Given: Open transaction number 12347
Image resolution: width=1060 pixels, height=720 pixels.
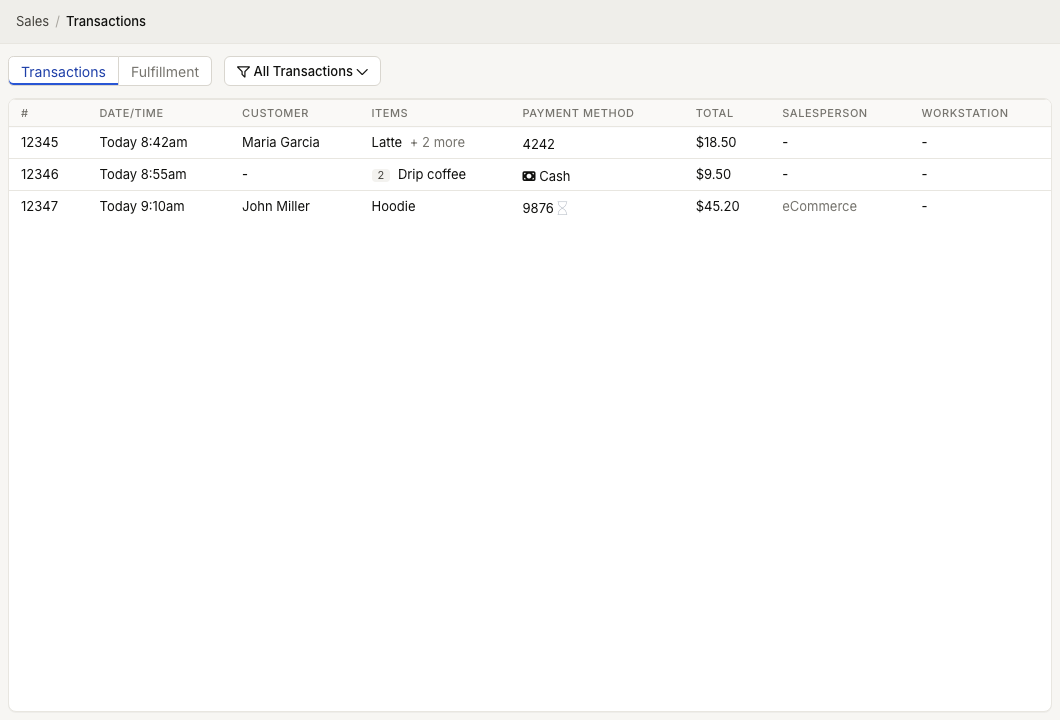Looking at the screenshot, I should coord(40,206).
